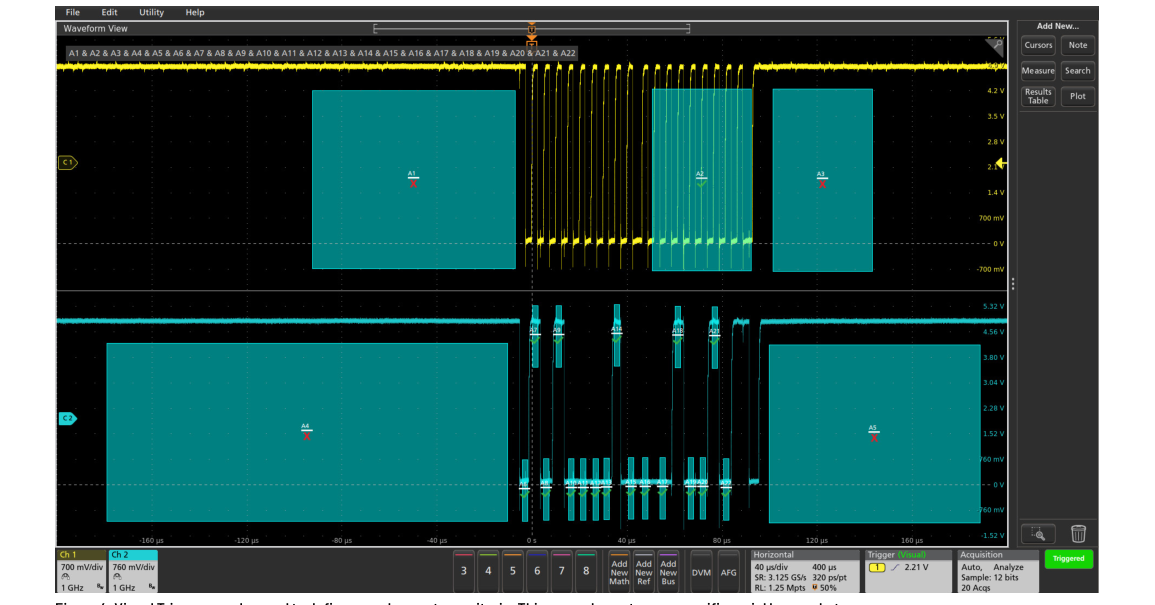Open the Acquisition settings badge
The width and height of the screenshot is (1155, 605).
click(998, 571)
